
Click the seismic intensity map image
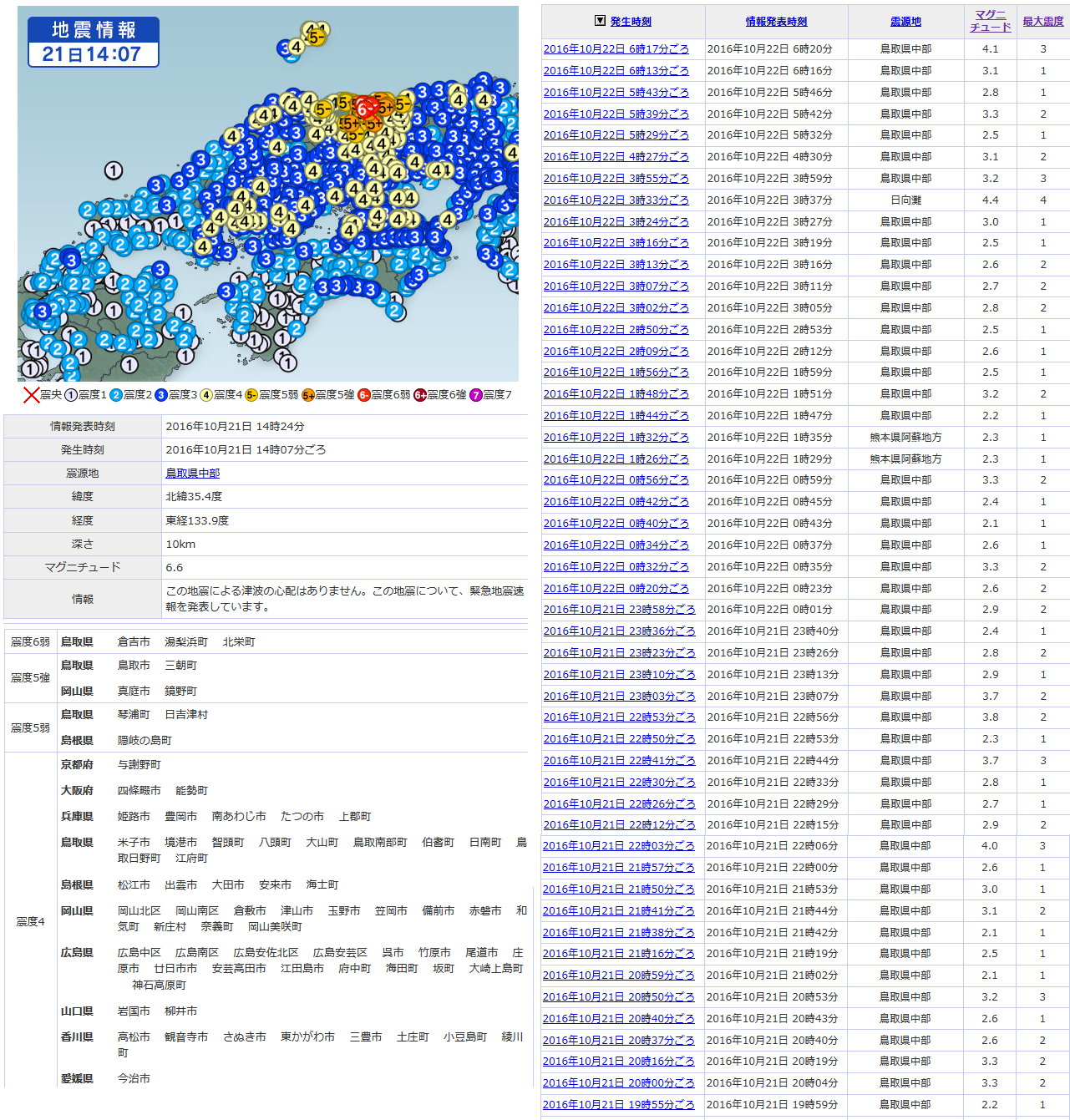(268, 194)
